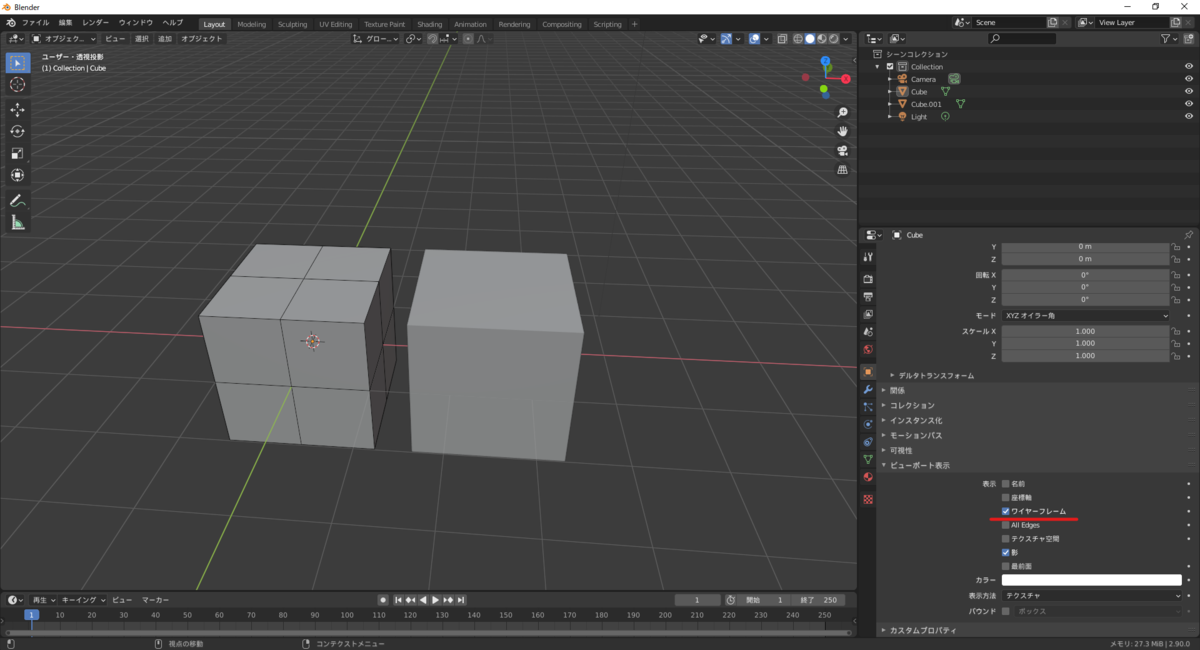The width and height of the screenshot is (1200, 650).
Task: Switch to the UV Editing workspace tab
Action: (336, 24)
